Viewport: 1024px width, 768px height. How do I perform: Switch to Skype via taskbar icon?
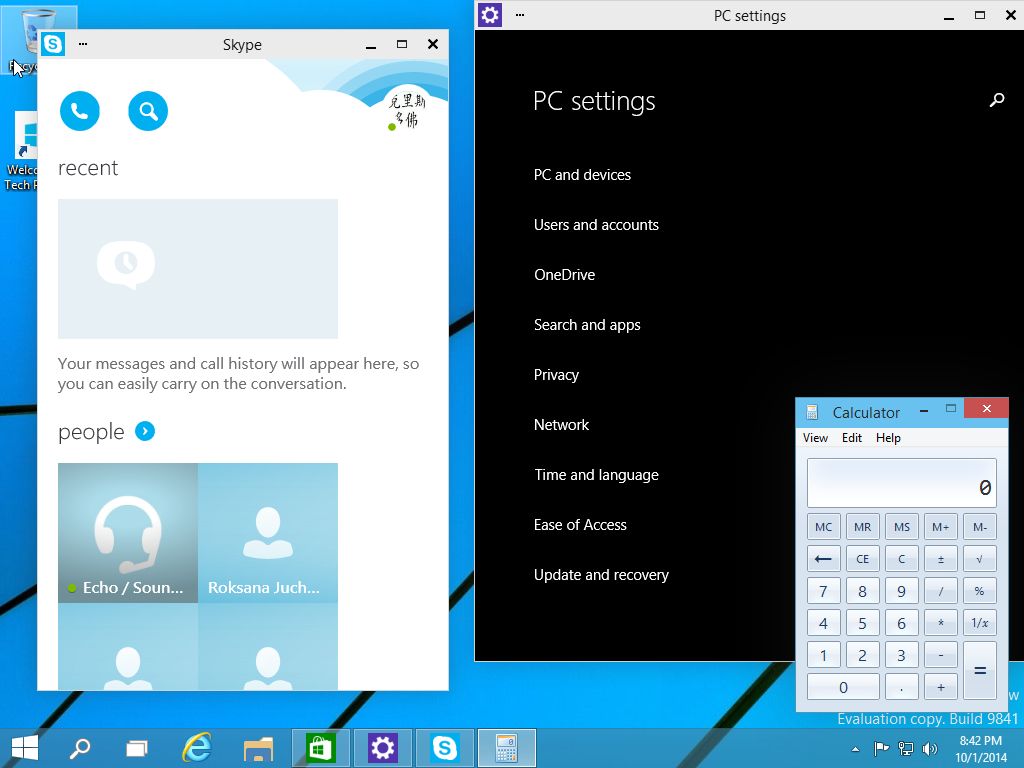click(445, 748)
